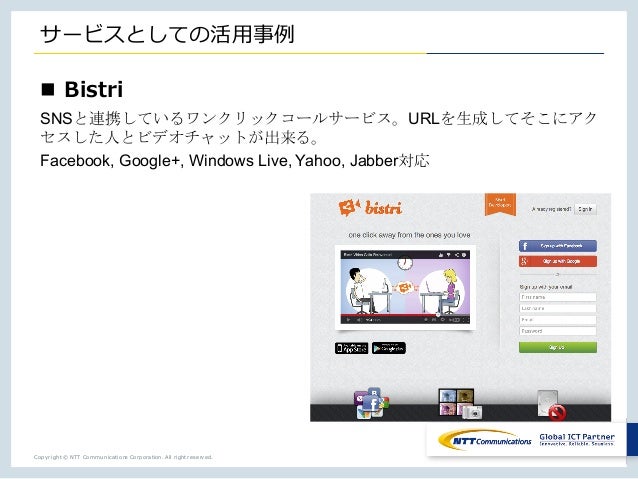The width and height of the screenshot is (638, 479).
Task: Click the Global ICT Partner text
Action: pos(577,437)
